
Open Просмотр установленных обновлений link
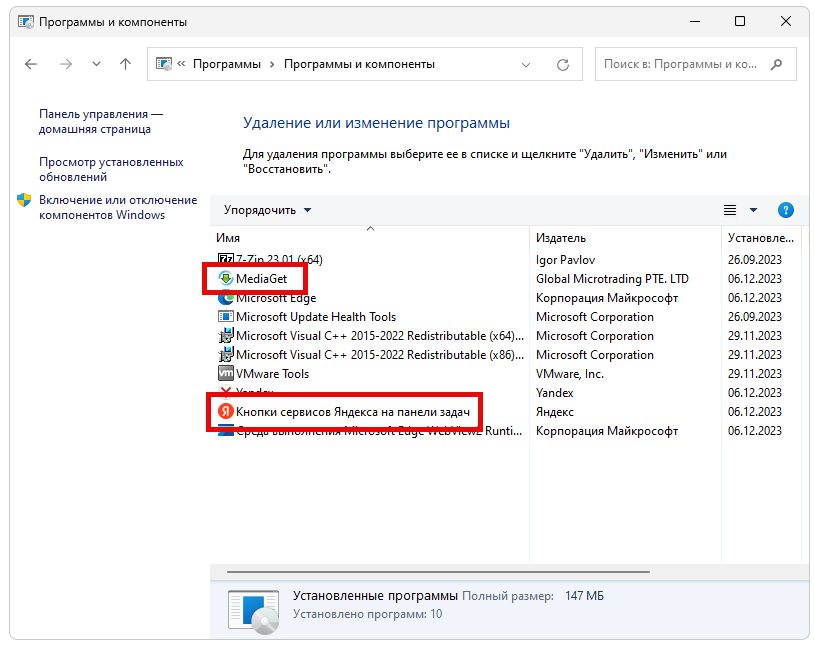tap(111, 169)
